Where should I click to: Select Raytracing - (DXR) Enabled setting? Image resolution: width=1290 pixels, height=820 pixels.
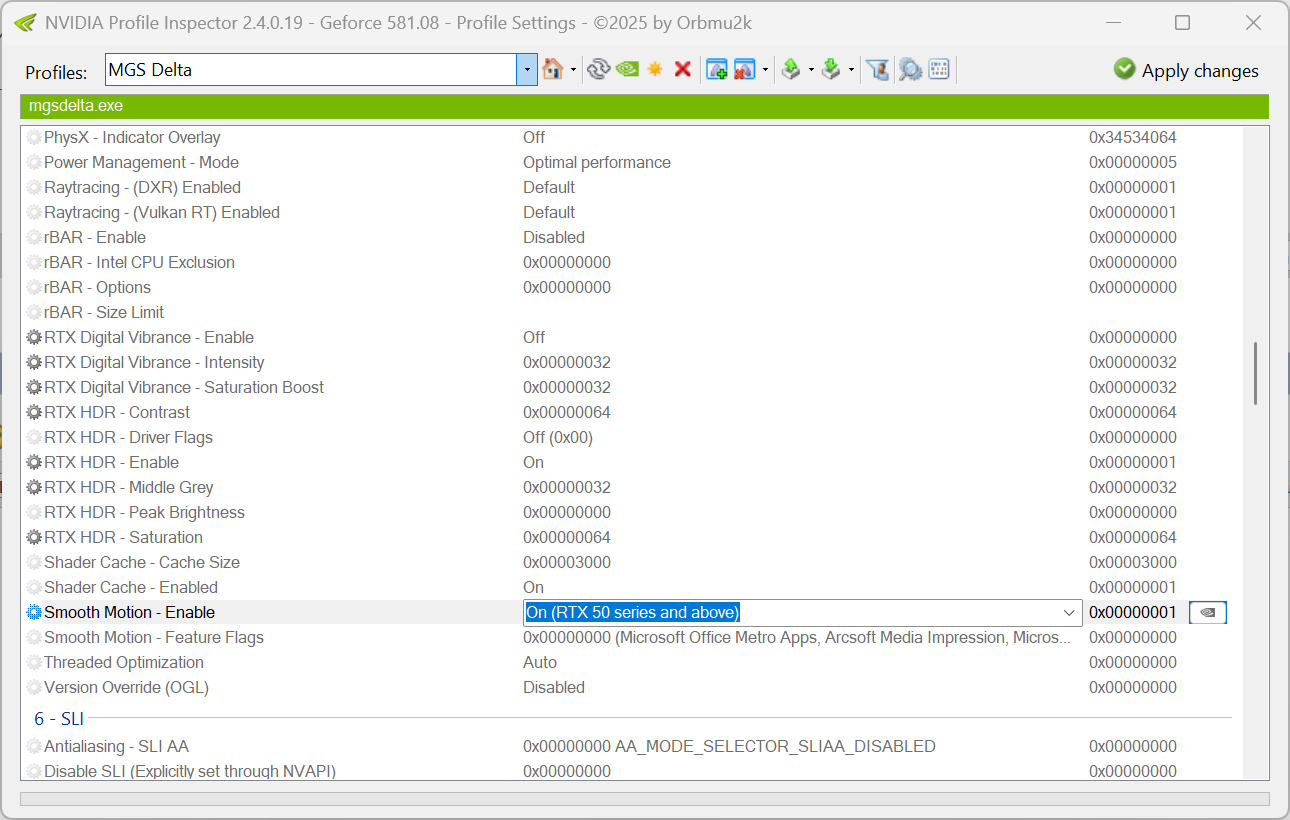(x=630, y=187)
